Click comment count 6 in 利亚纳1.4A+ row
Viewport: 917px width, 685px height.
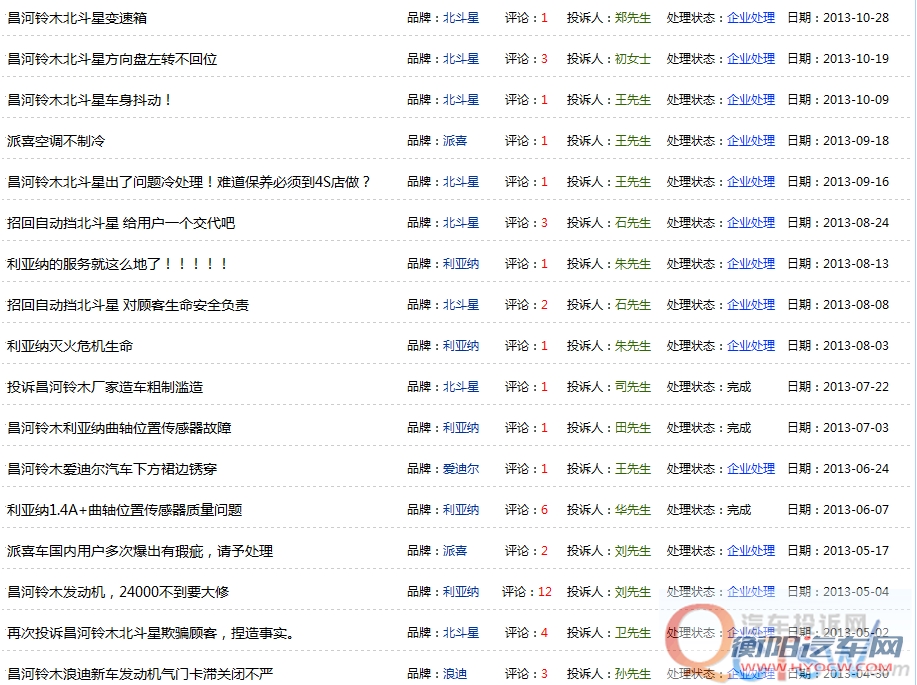pos(544,509)
